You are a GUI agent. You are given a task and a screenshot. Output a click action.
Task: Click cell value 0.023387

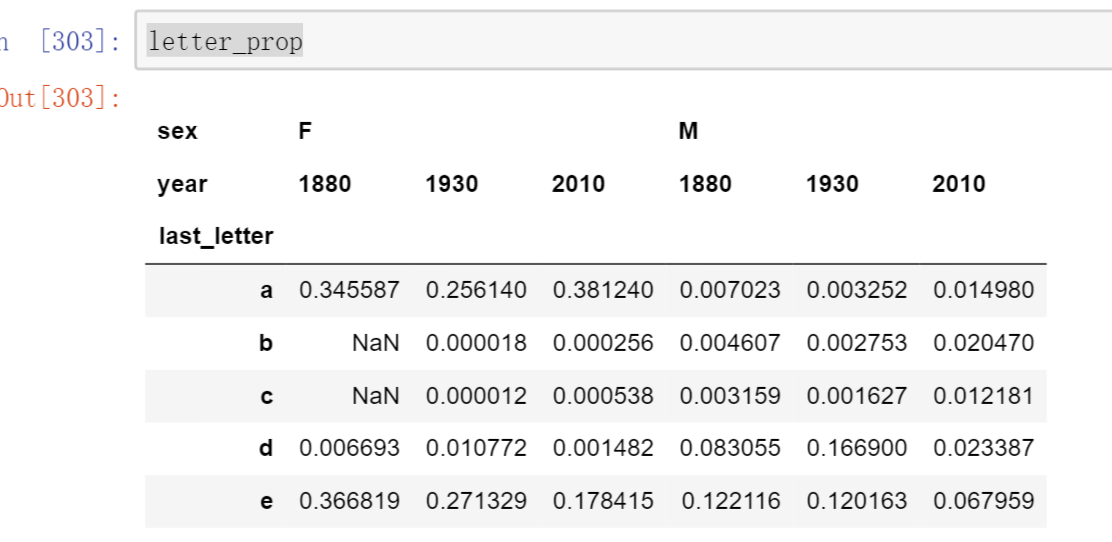tap(984, 448)
